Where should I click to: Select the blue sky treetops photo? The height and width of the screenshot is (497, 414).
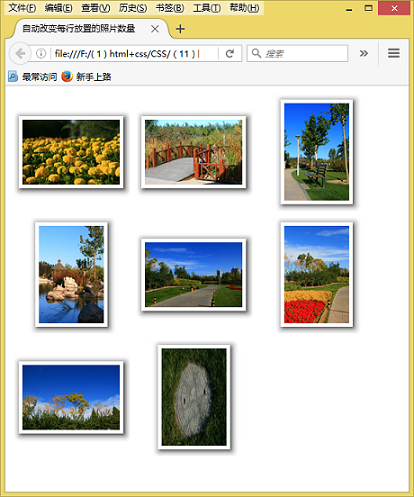71,397
